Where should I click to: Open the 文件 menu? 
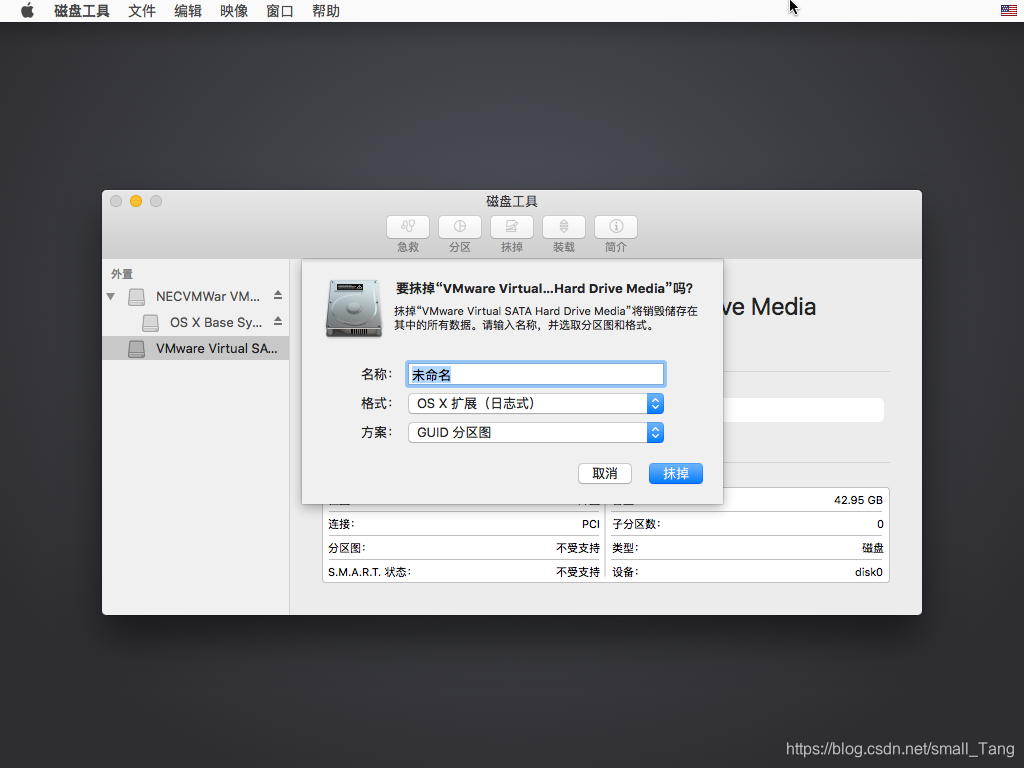(142, 11)
